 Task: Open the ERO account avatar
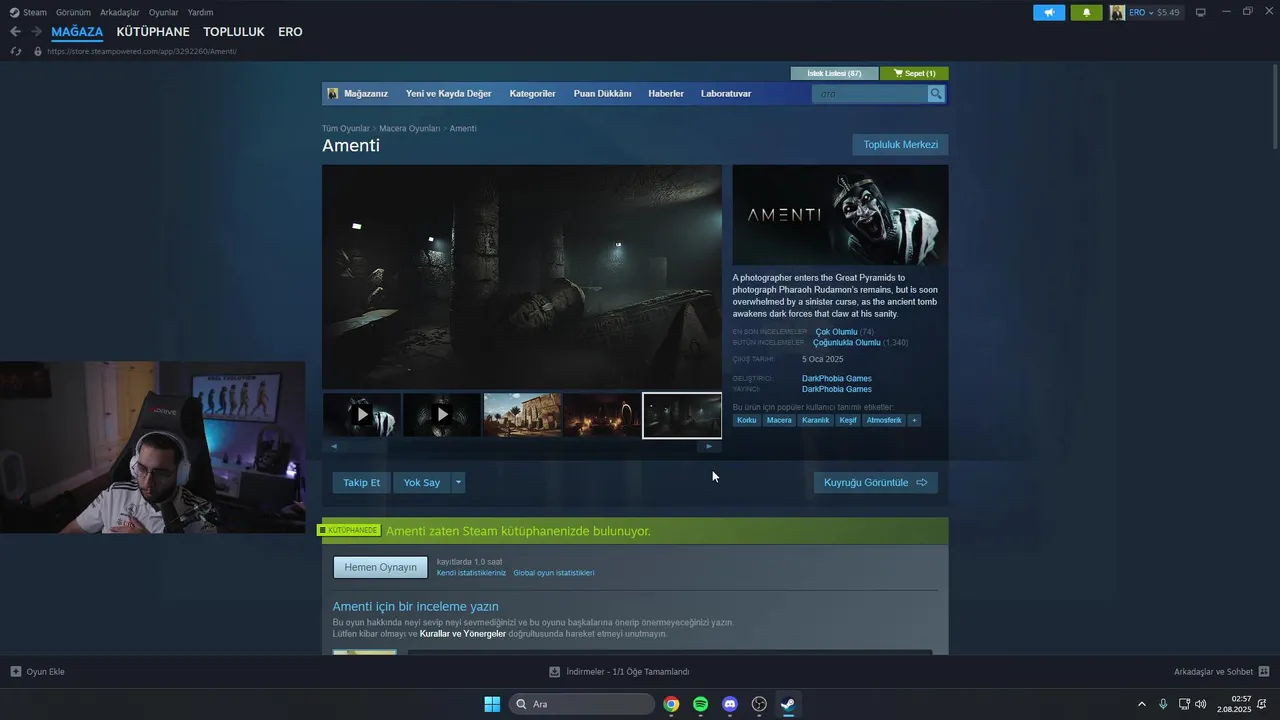(1117, 12)
